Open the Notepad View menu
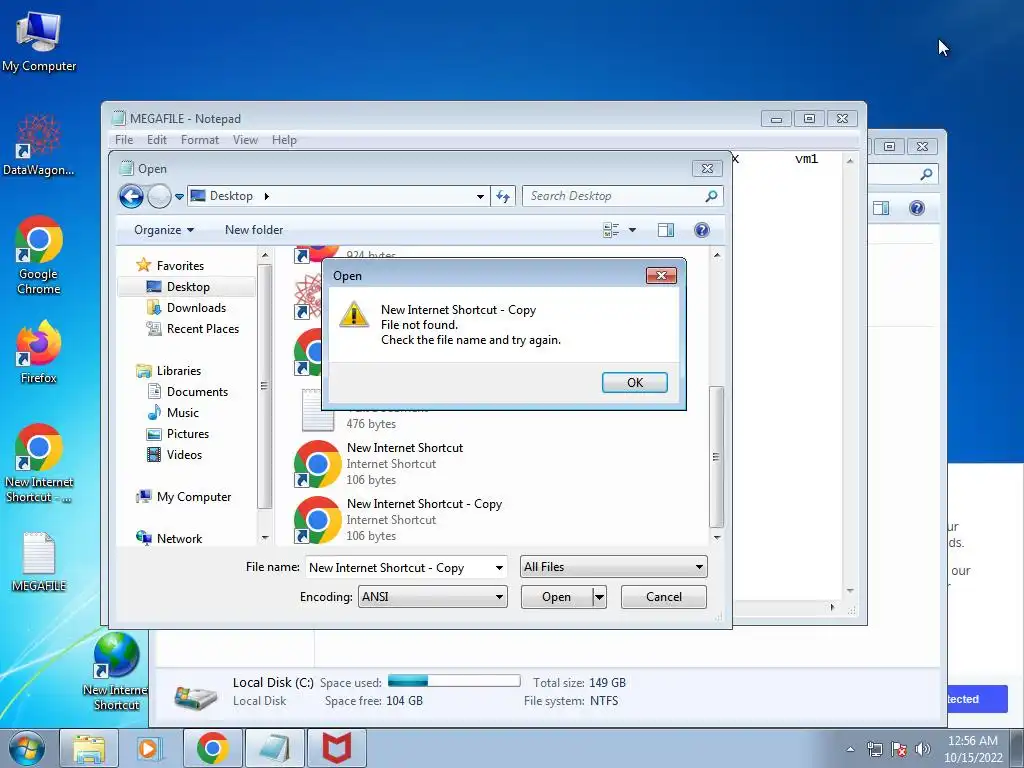Image resolution: width=1024 pixels, height=768 pixels. click(x=245, y=140)
